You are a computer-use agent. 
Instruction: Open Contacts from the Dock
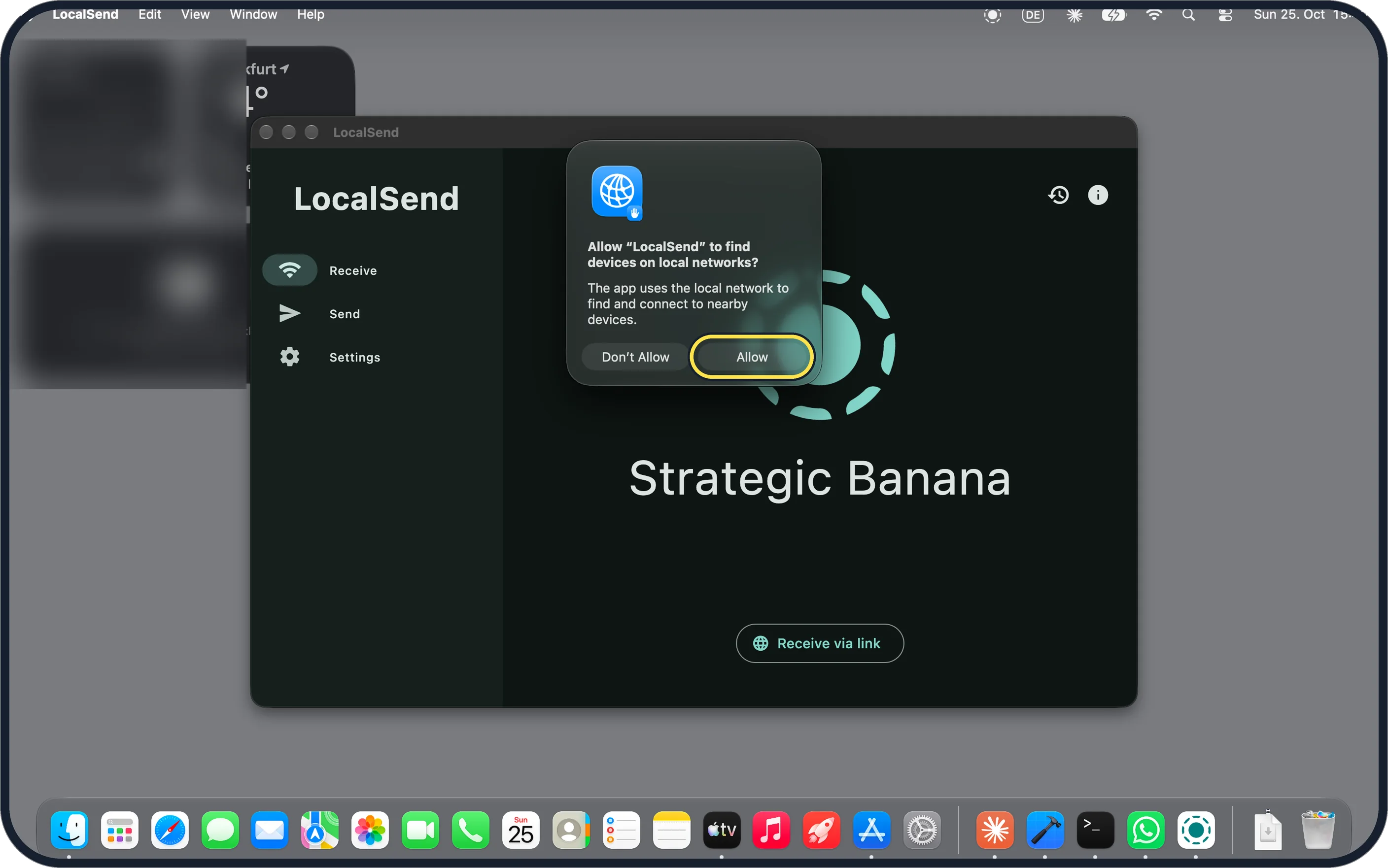[x=571, y=830]
